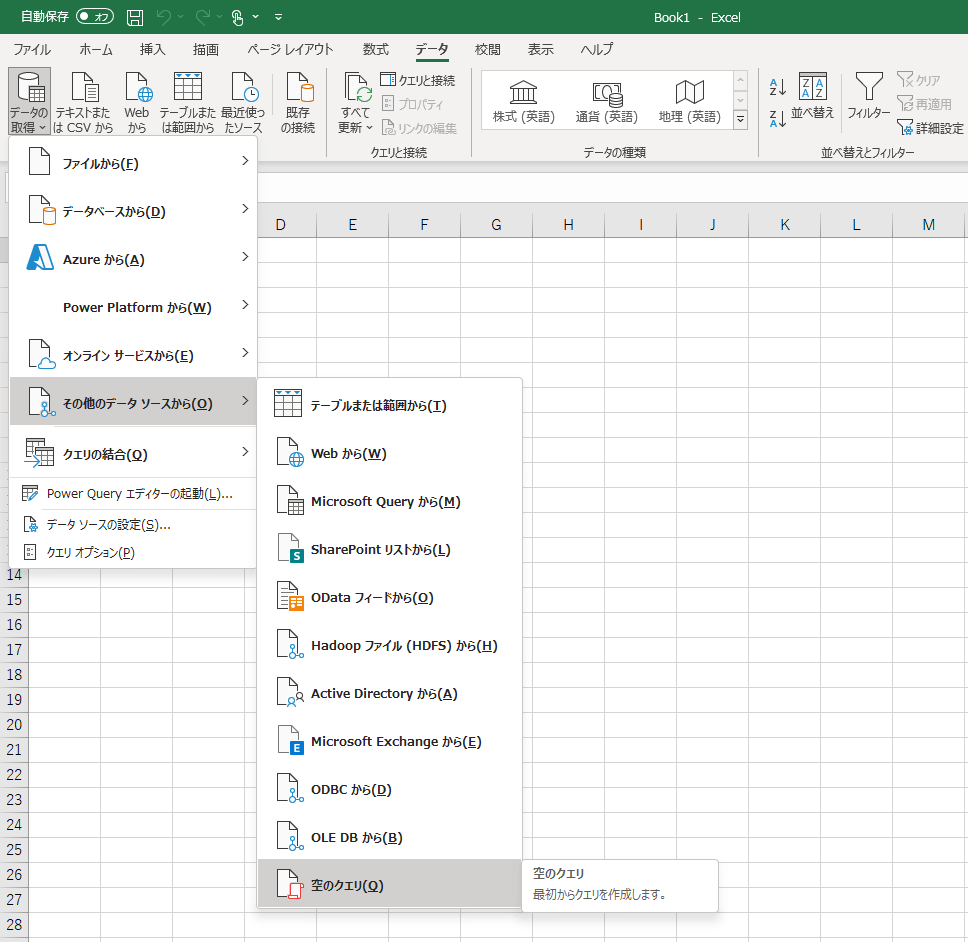Click the touch/mouse mode icon
Image resolution: width=968 pixels, height=942 pixels.
[238, 17]
